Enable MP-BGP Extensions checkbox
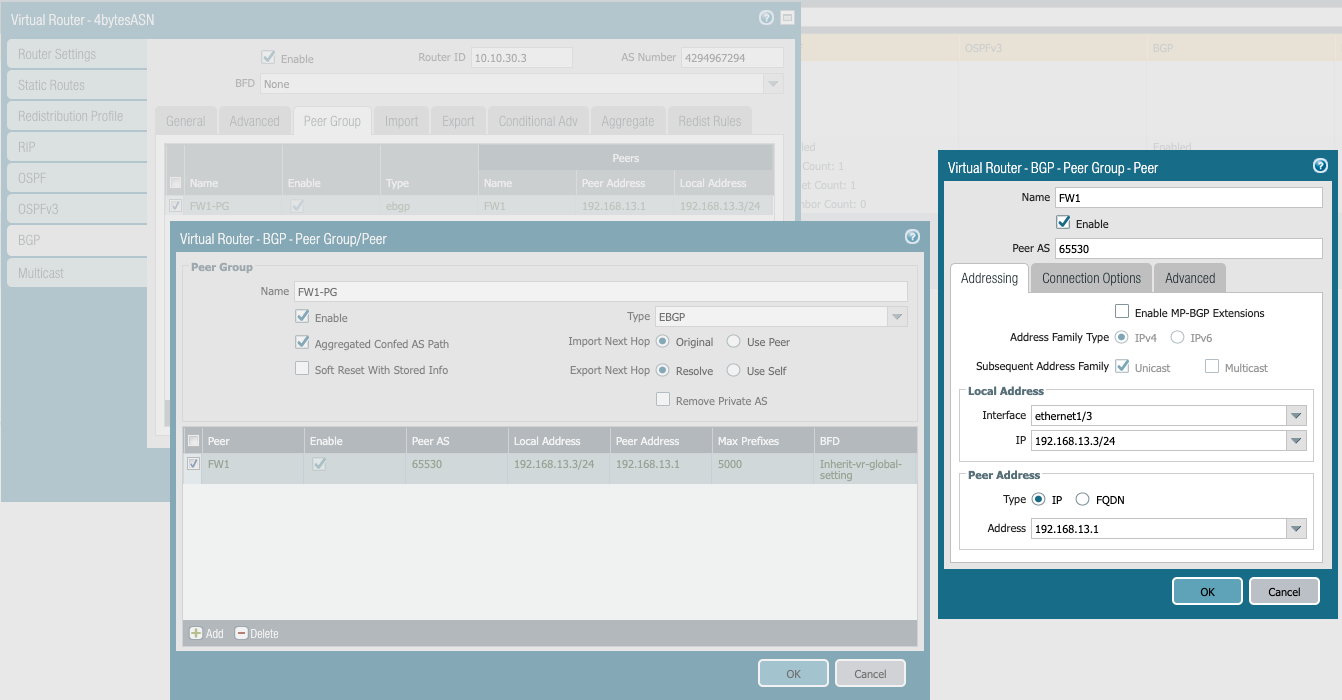The image size is (1342, 700). [1122, 312]
